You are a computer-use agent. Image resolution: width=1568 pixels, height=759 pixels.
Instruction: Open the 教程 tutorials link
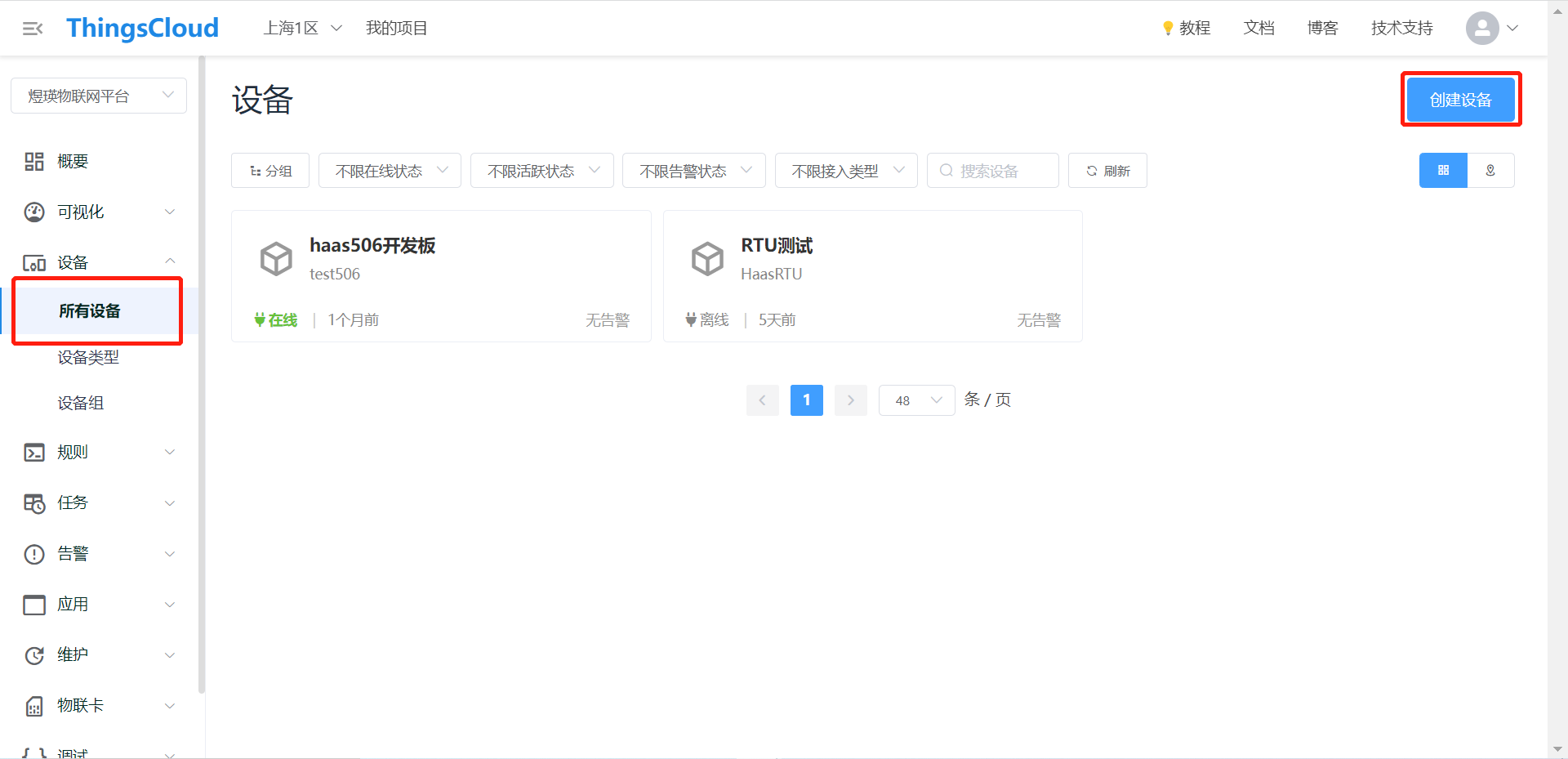pos(1194,29)
